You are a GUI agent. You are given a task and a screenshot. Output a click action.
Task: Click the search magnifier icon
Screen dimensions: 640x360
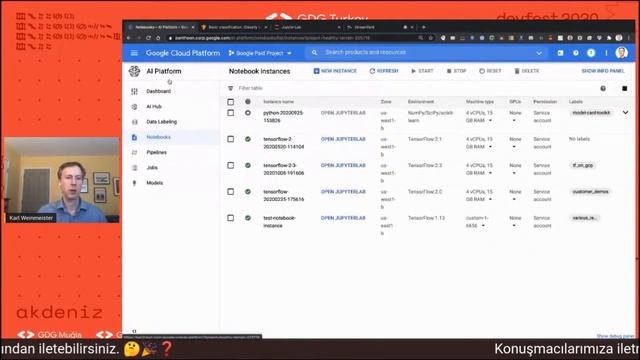314,53
